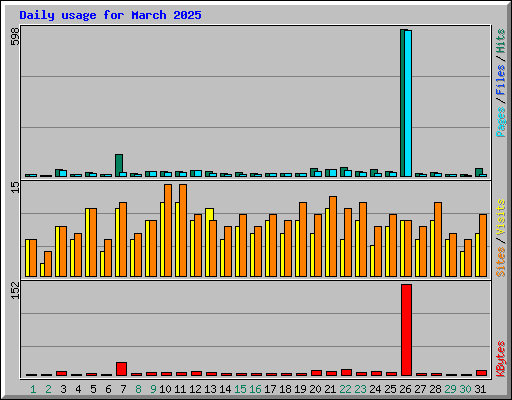
Task: Click day label 16 on the x-axis
Action: click(255, 389)
